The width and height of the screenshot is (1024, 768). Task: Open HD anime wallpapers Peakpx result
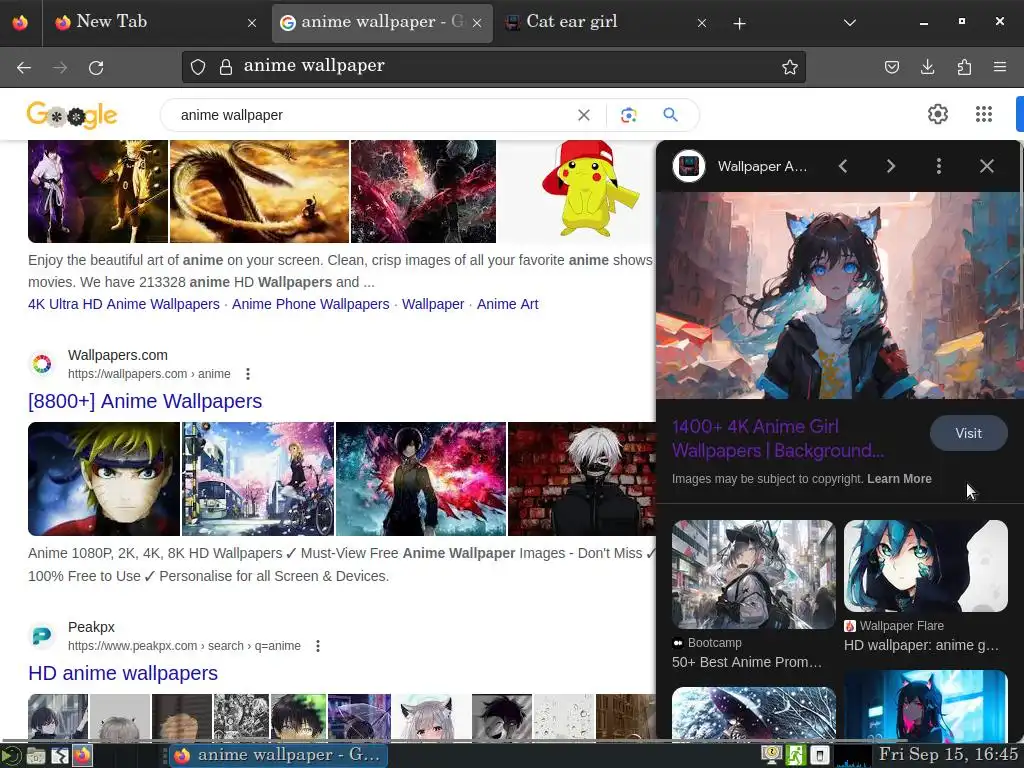pyautogui.click(x=123, y=673)
